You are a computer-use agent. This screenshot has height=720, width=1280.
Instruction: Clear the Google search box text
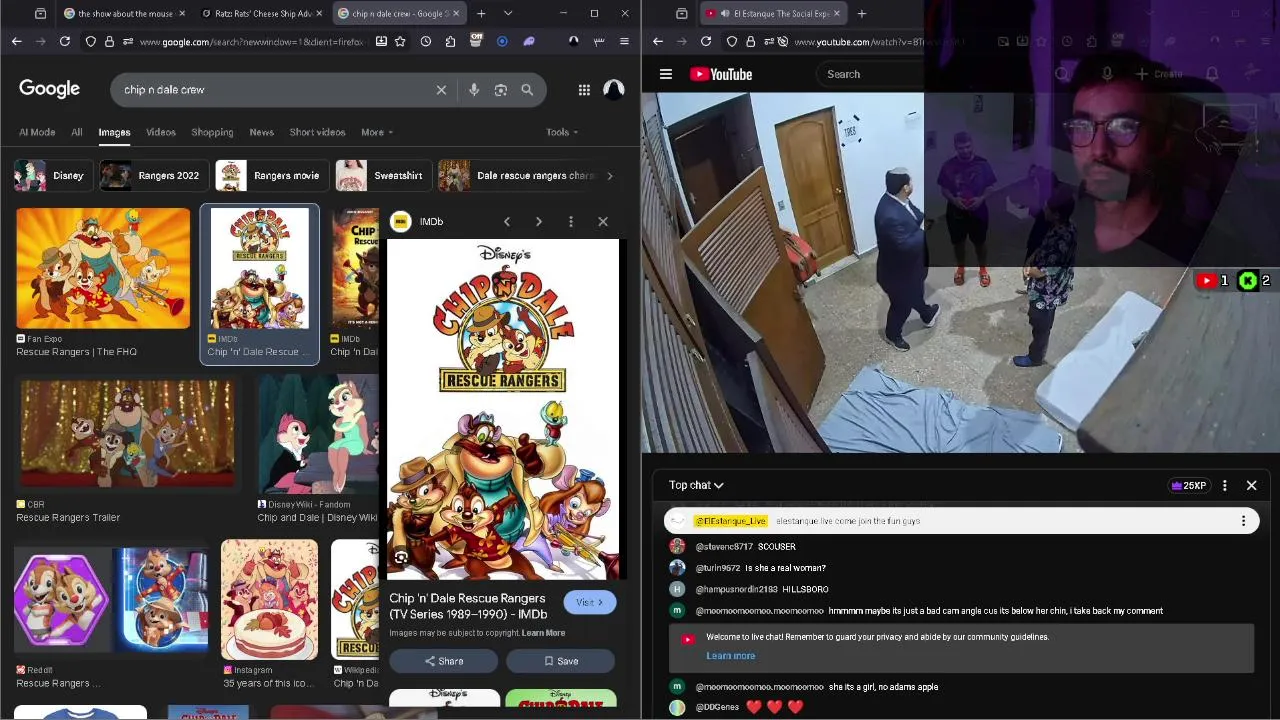[x=441, y=90]
